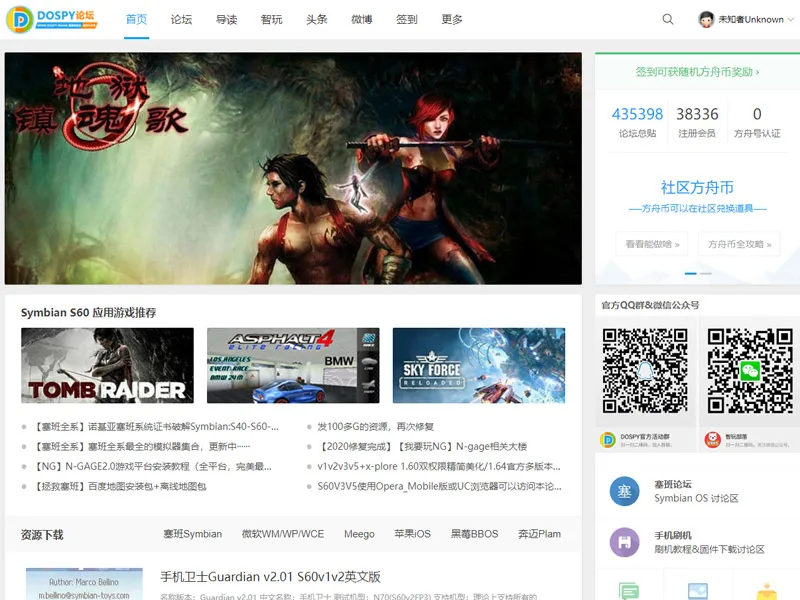Viewport: 800px width, 600px height.
Task: Click the 0 方舟号认证 count
Action: point(757,122)
